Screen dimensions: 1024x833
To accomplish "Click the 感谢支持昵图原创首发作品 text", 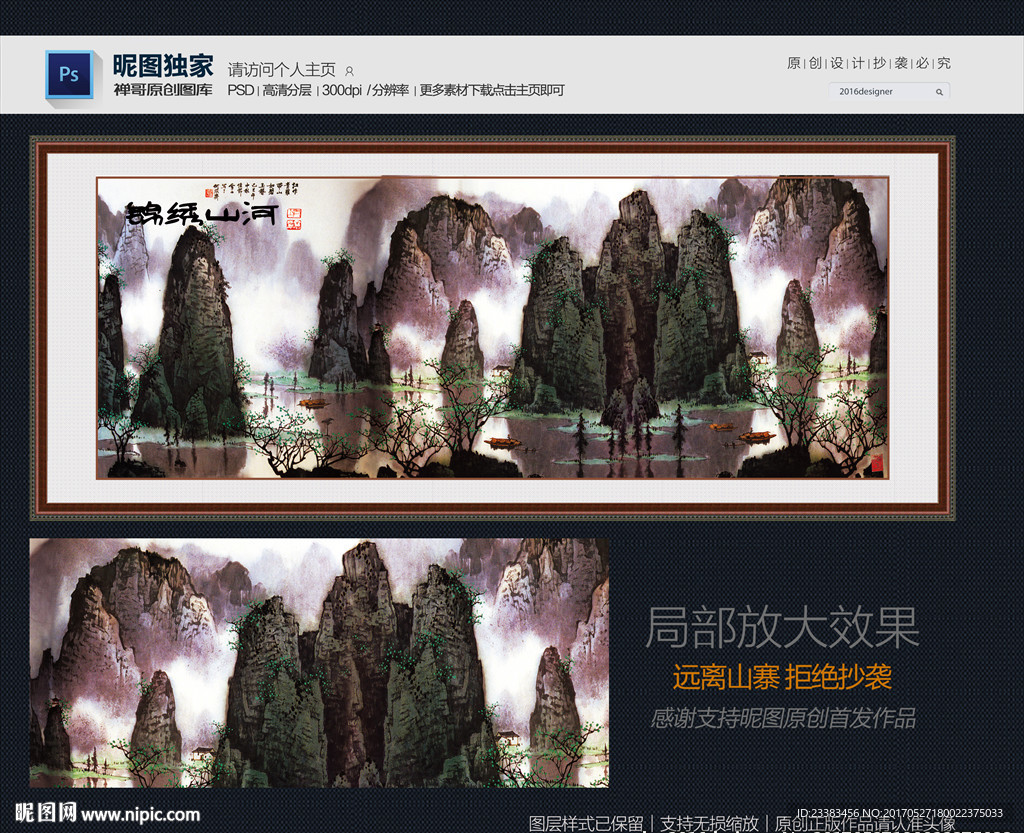I will (x=783, y=718).
